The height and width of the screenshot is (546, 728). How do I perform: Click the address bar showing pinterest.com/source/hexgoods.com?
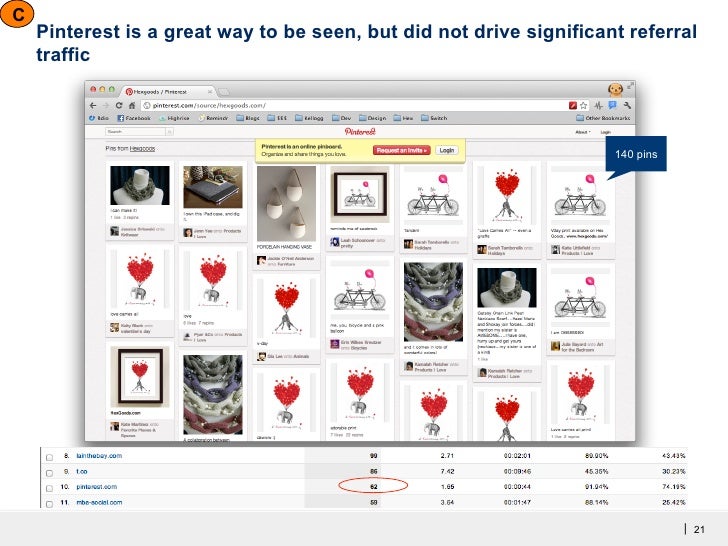353,106
